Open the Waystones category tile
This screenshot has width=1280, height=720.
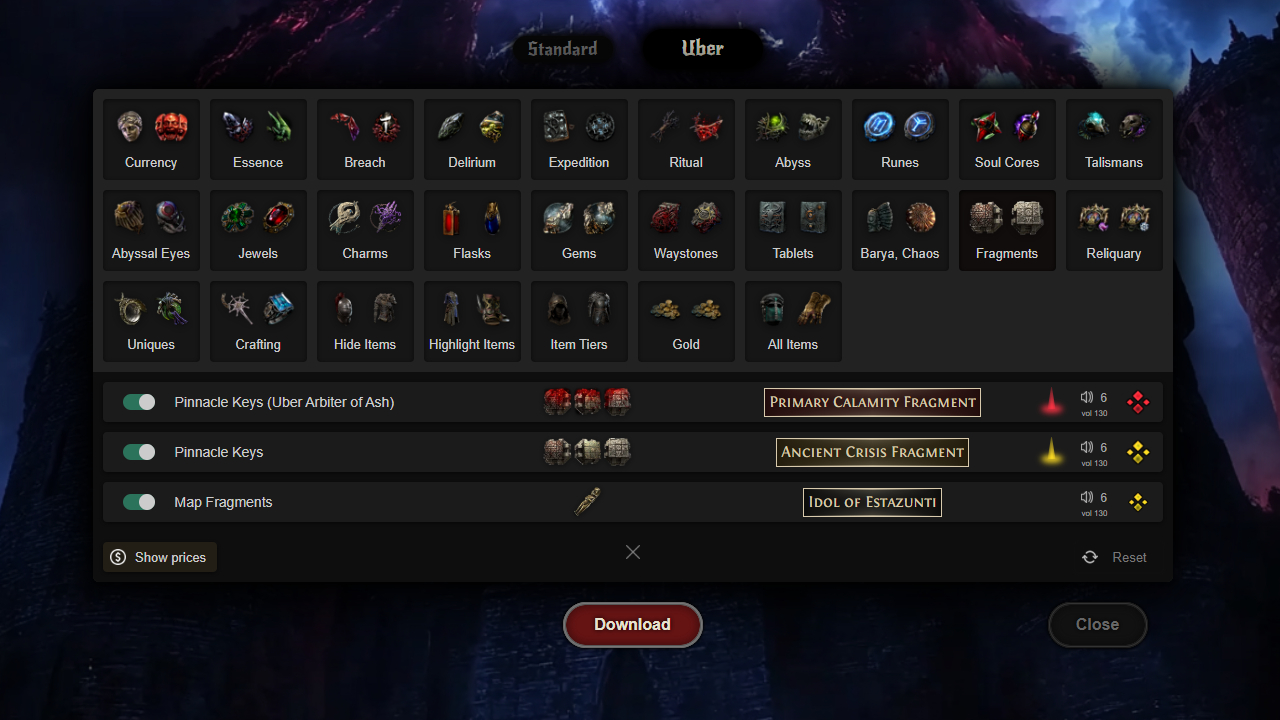(686, 230)
